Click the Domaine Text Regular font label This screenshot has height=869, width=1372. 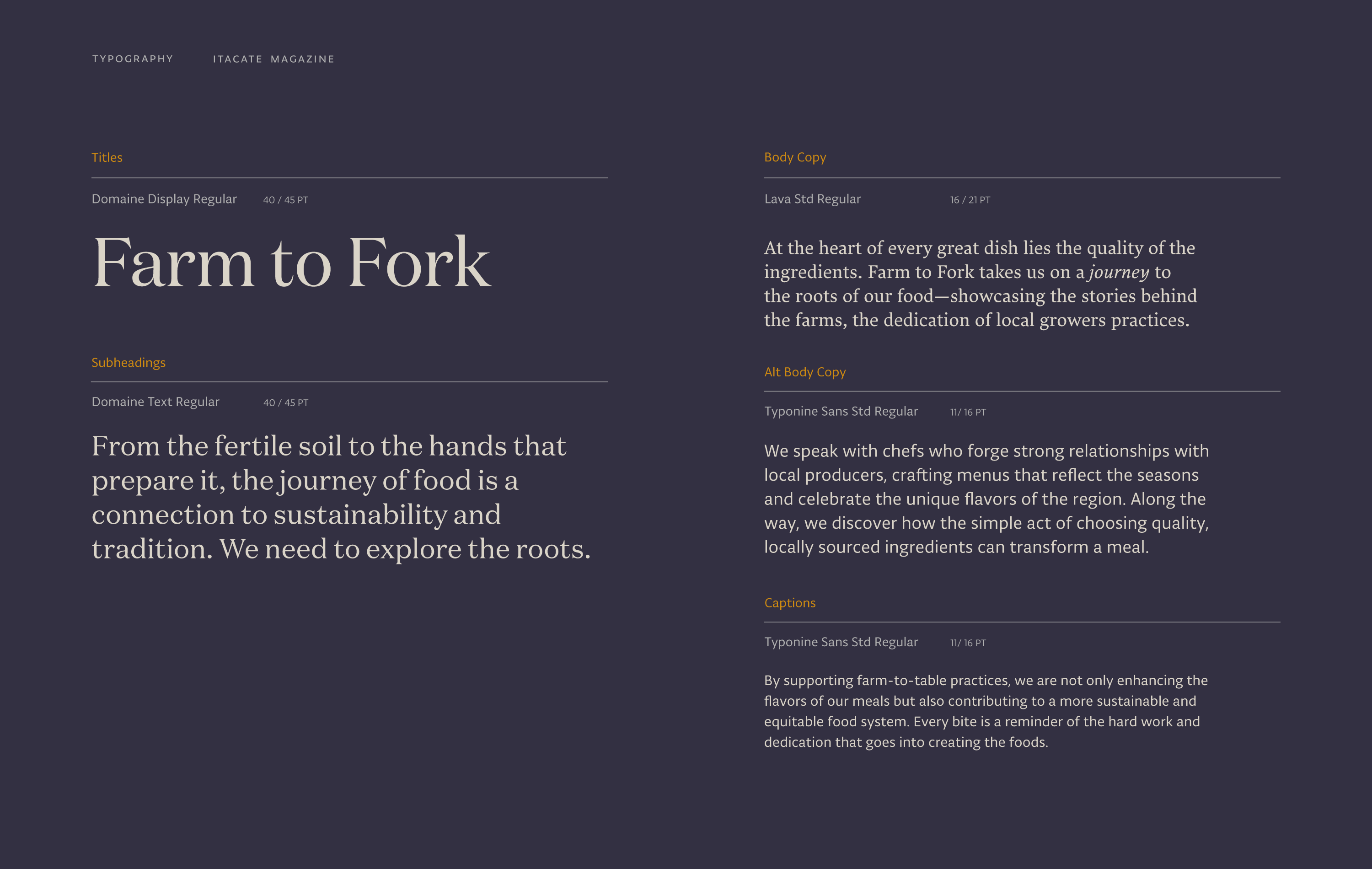(x=155, y=402)
